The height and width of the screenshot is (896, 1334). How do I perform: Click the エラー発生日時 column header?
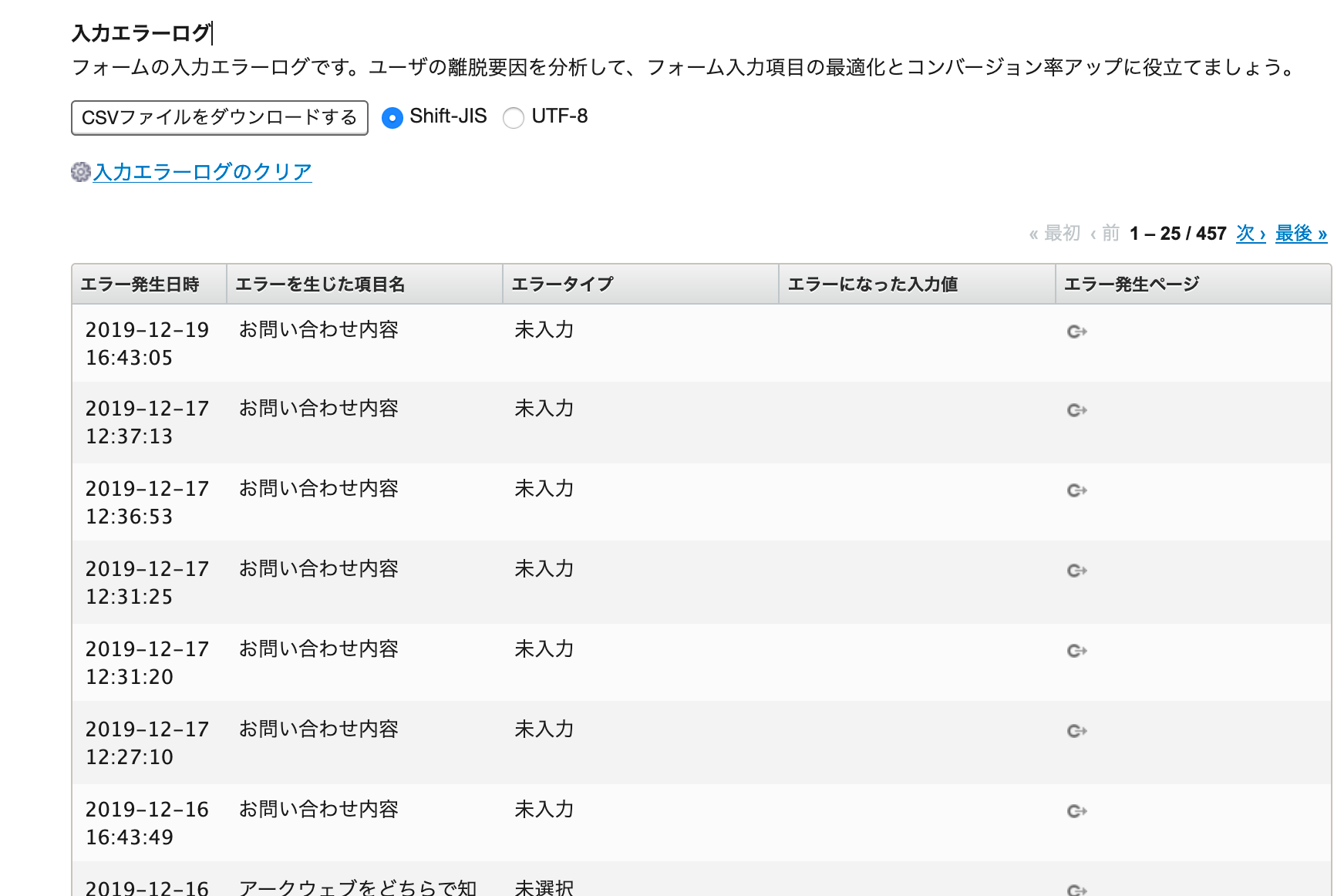click(140, 285)
